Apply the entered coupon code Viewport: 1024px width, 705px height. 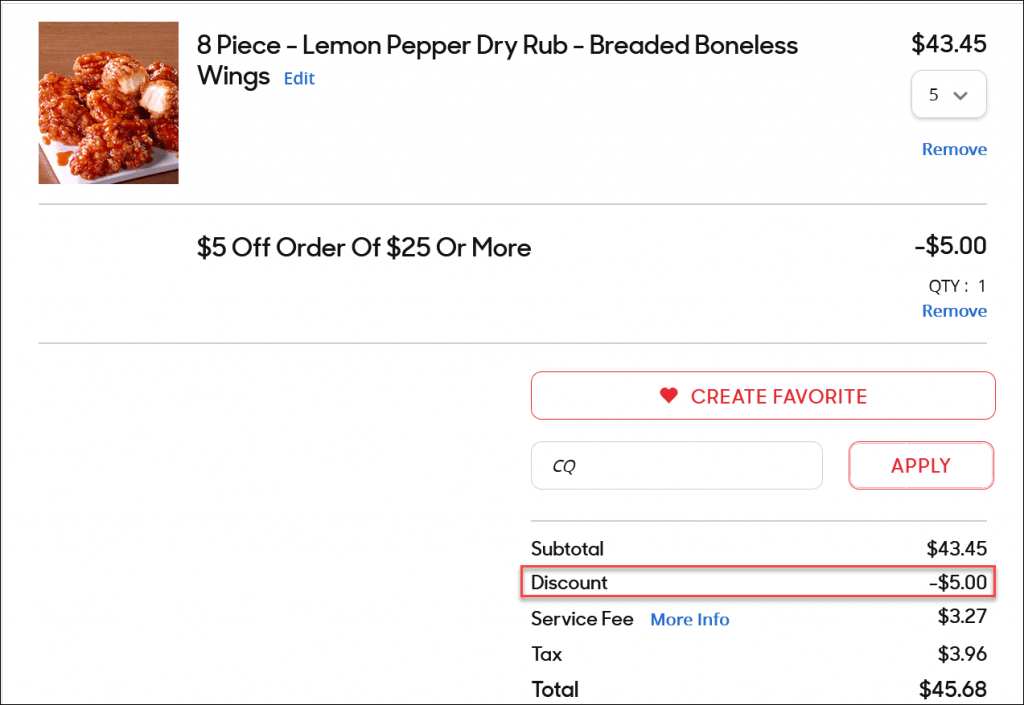pos(921,465)
